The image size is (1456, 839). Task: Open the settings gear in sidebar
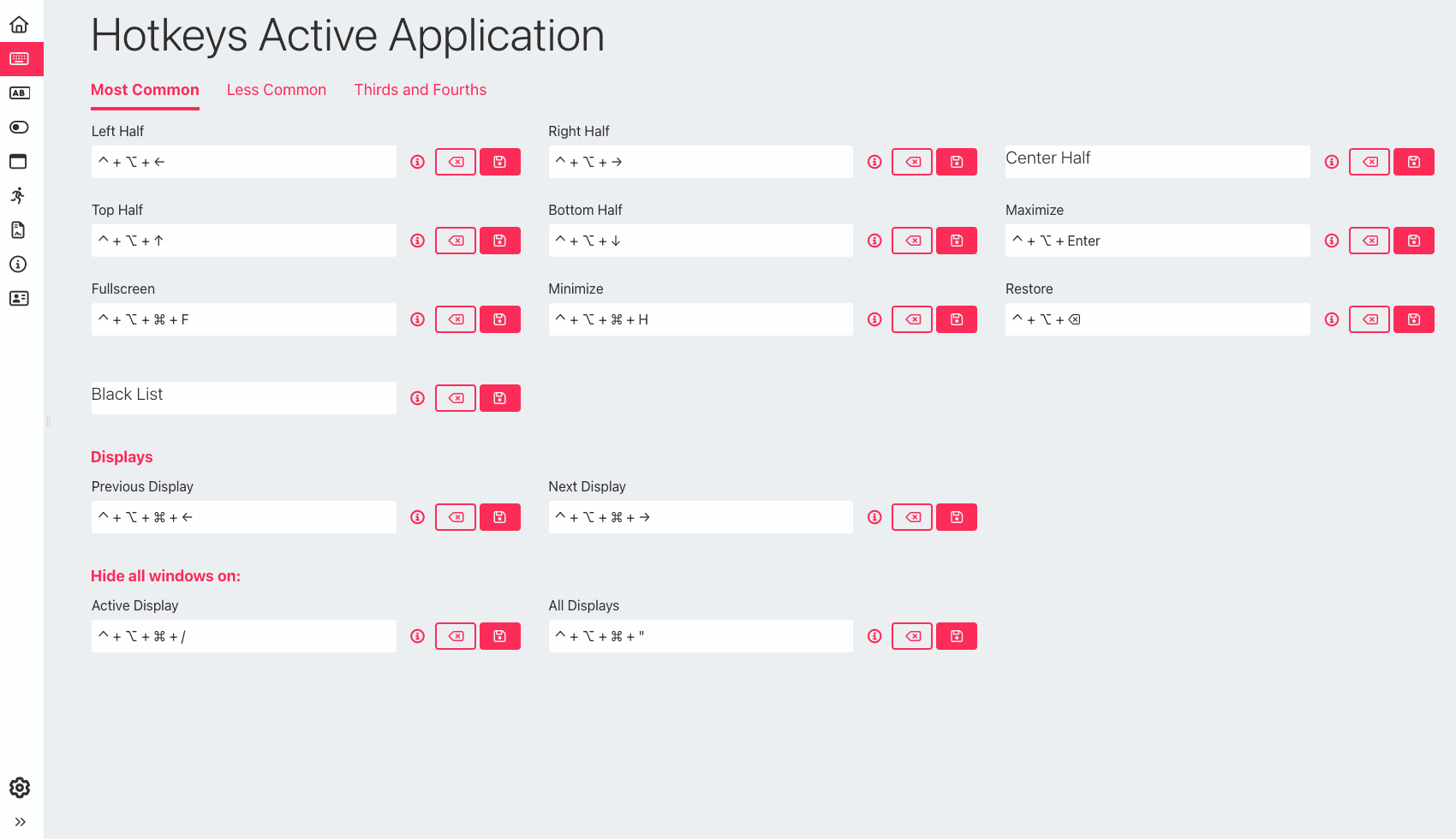(20, 788)
